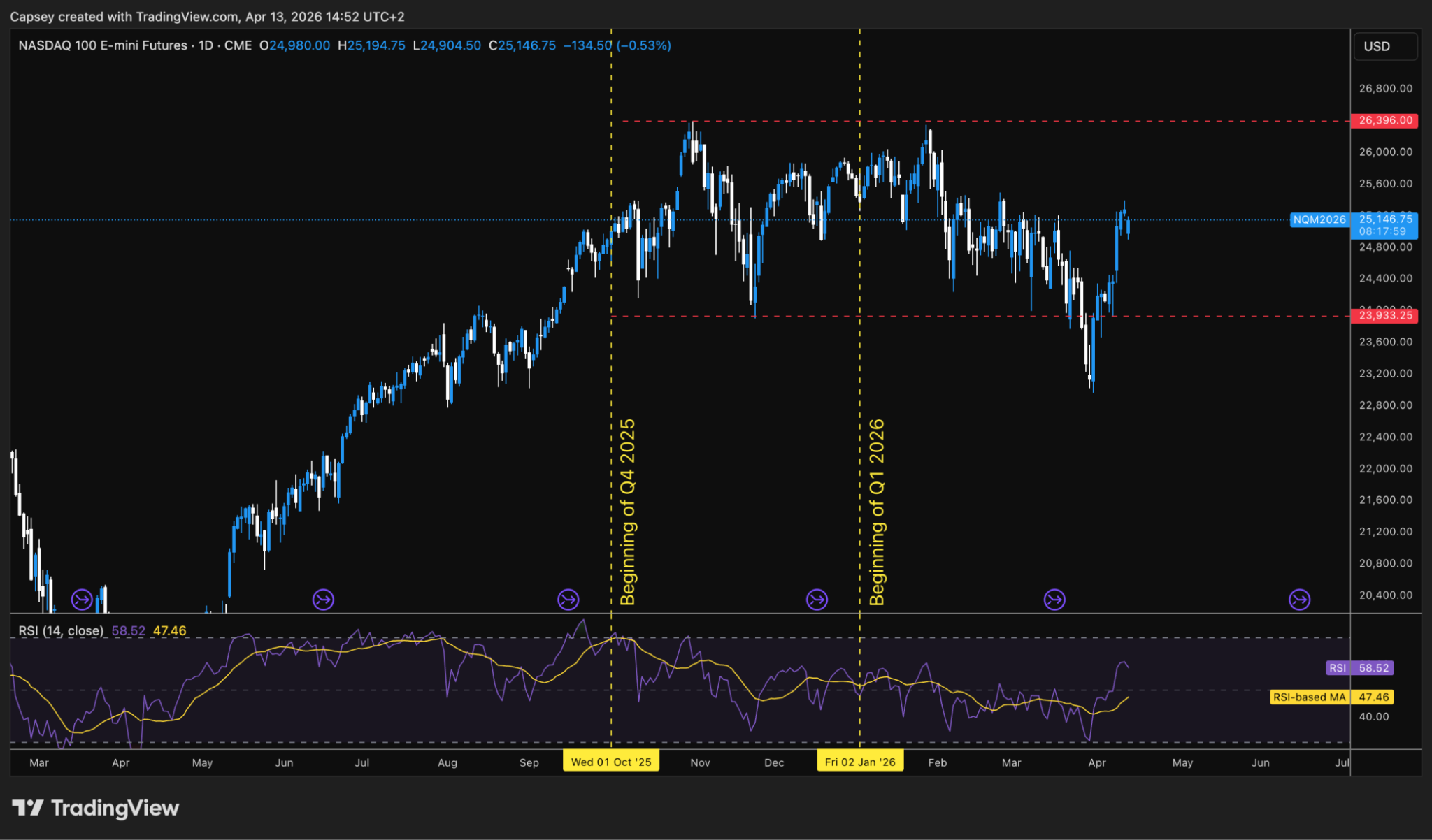Screen dimensions: 1432x840
Task: Select the 'Wed 01 Oct '25' date label
Action: [x=611, y=761]
